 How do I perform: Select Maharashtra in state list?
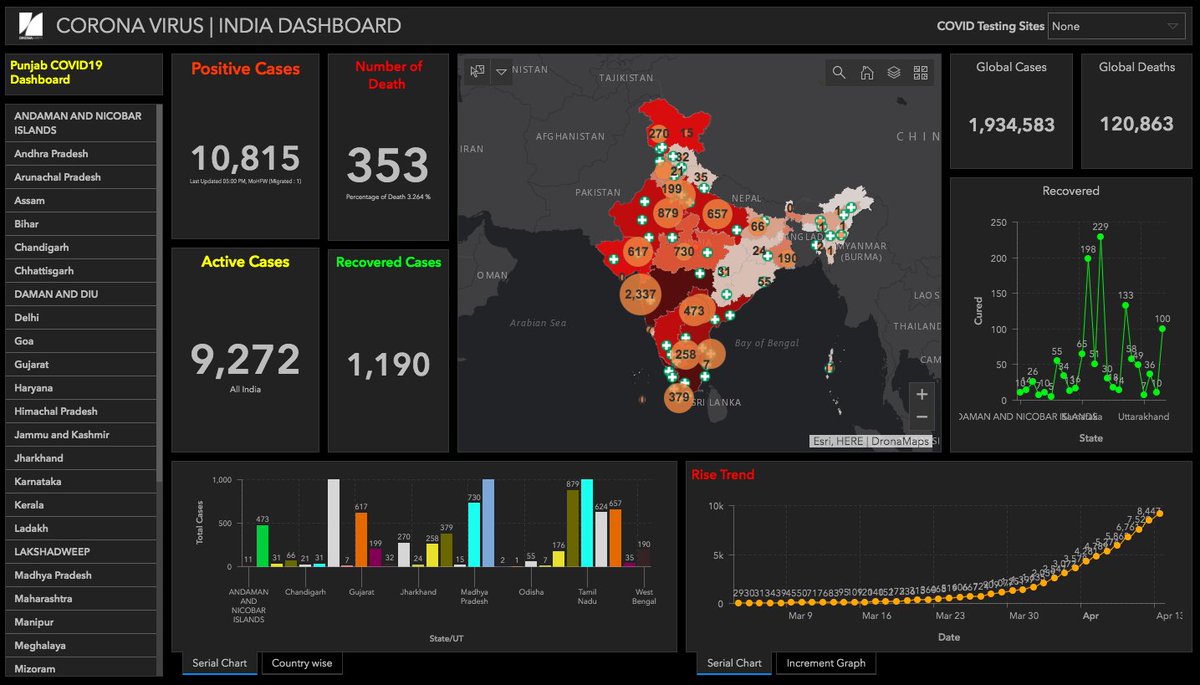(80, 599)
